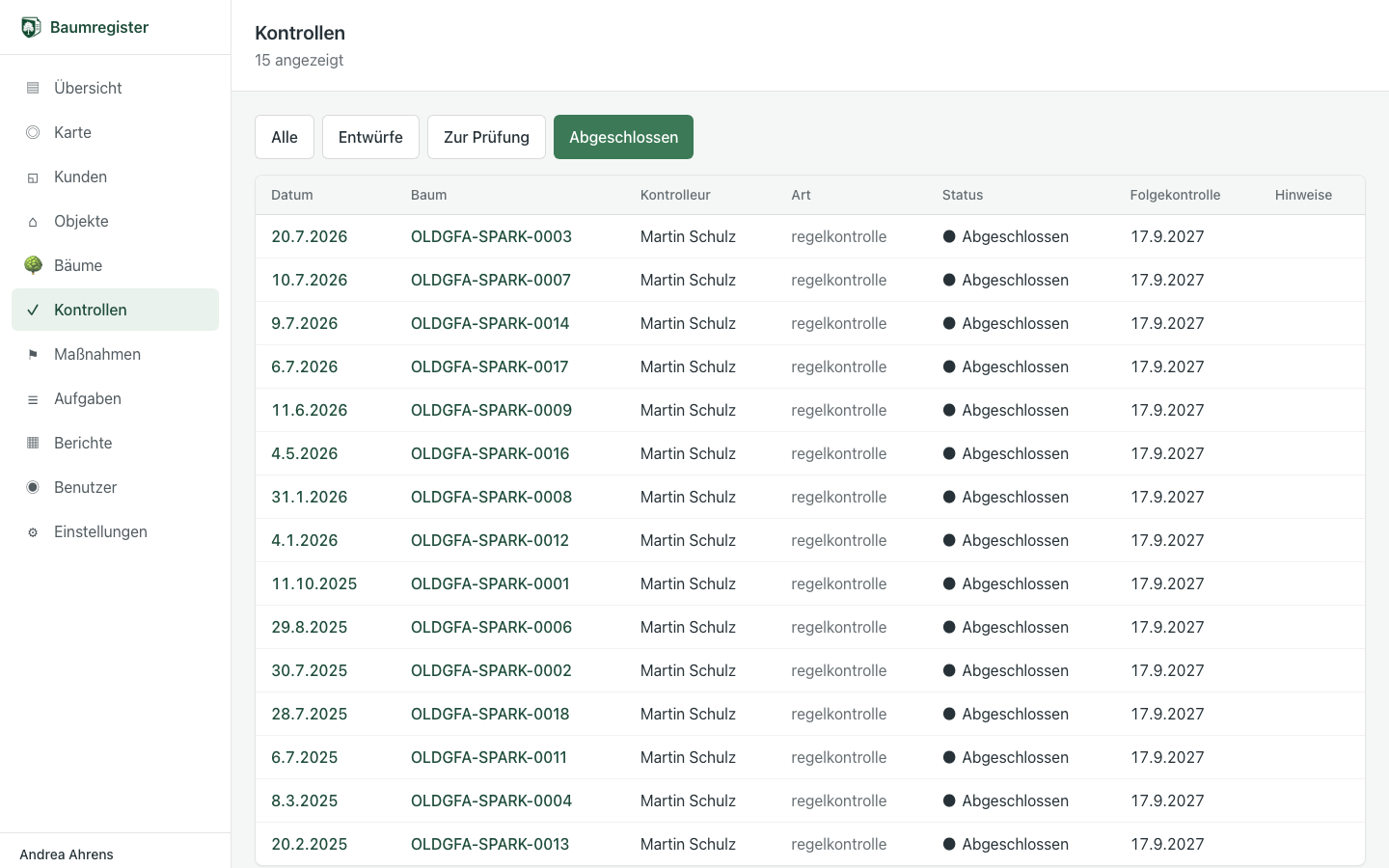Click the user name Andrea Ahrens

[67, 854]
